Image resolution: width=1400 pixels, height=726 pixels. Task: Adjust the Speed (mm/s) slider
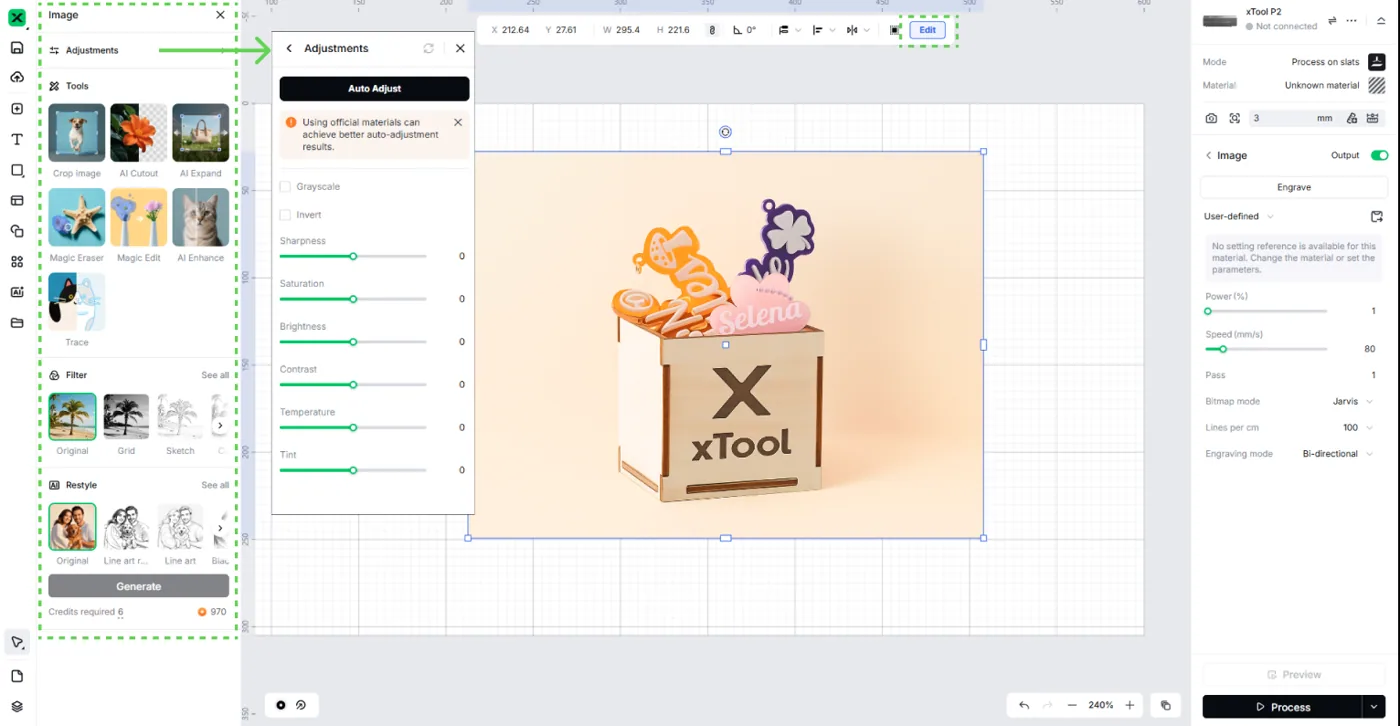click(x=1223, y=349)
